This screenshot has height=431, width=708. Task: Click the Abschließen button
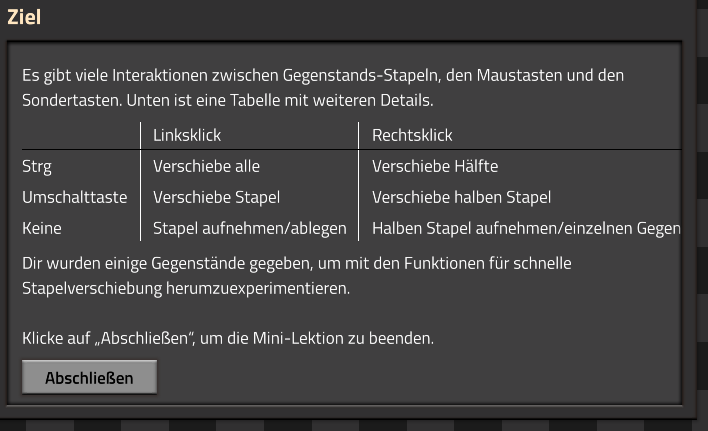pos(89,377)
